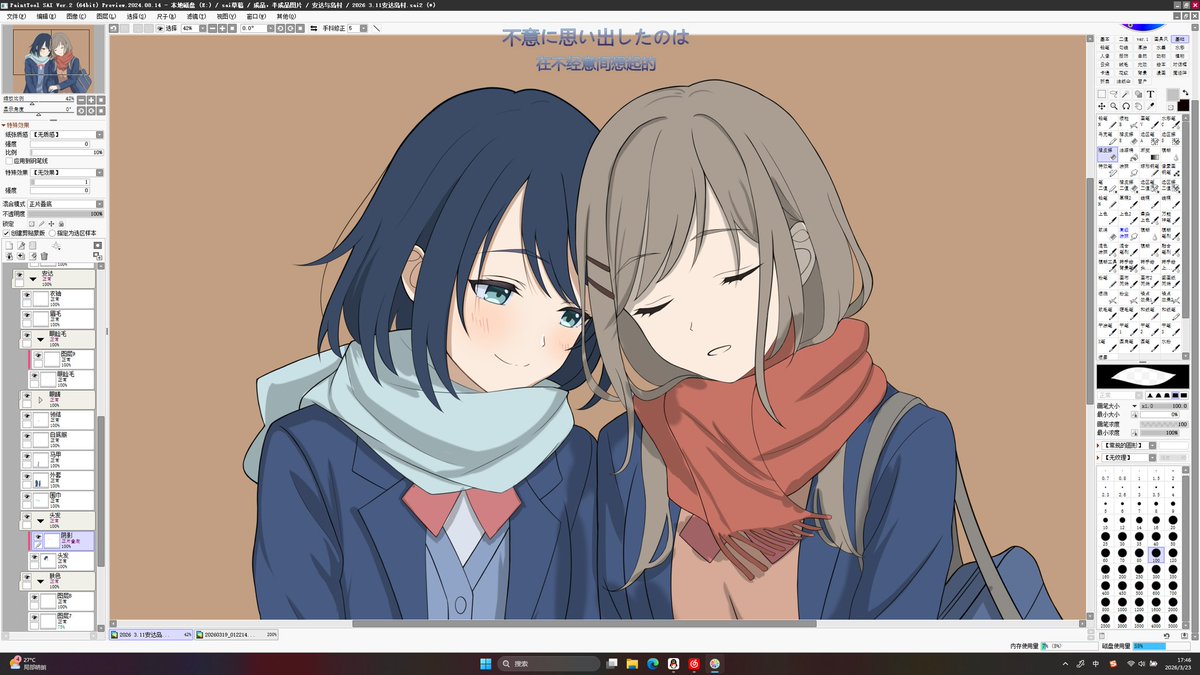Create a new layer folder
Image resolution: width=1200 pixels, height=675 pixels.
[33, 245]
